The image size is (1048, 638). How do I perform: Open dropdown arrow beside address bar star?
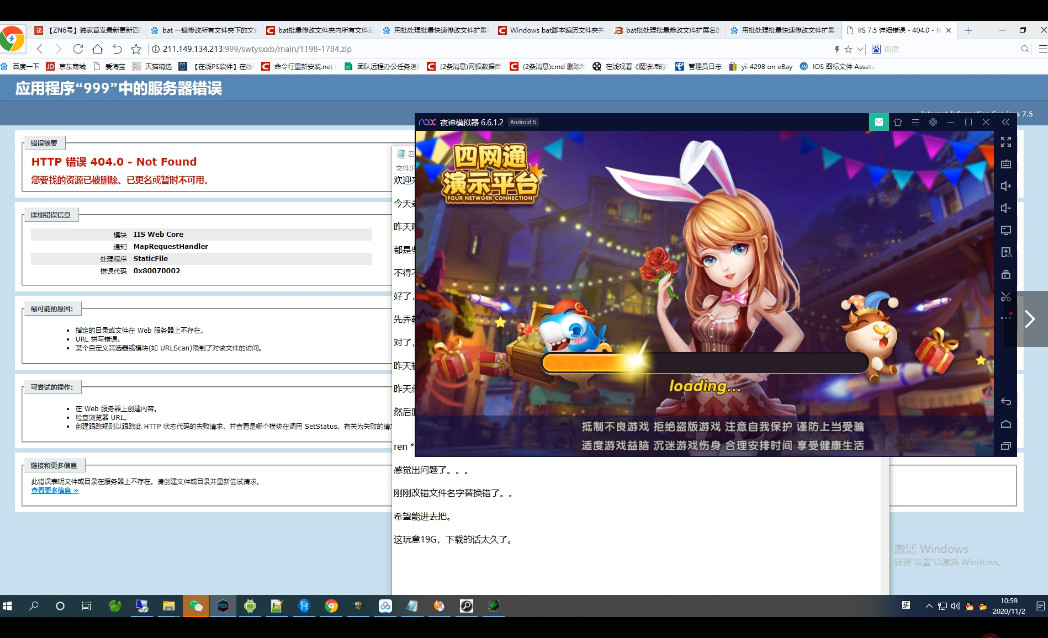860,49
